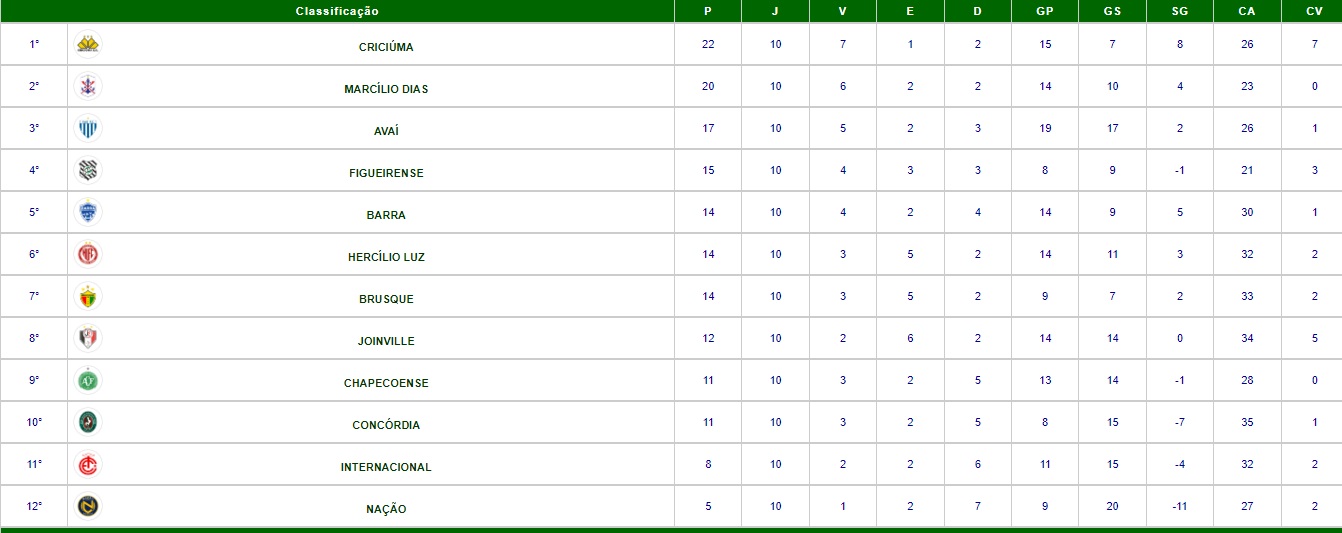Select the Figueirense team logo
Viewport: 1342px width, 533px height.
tap(89, 171)
